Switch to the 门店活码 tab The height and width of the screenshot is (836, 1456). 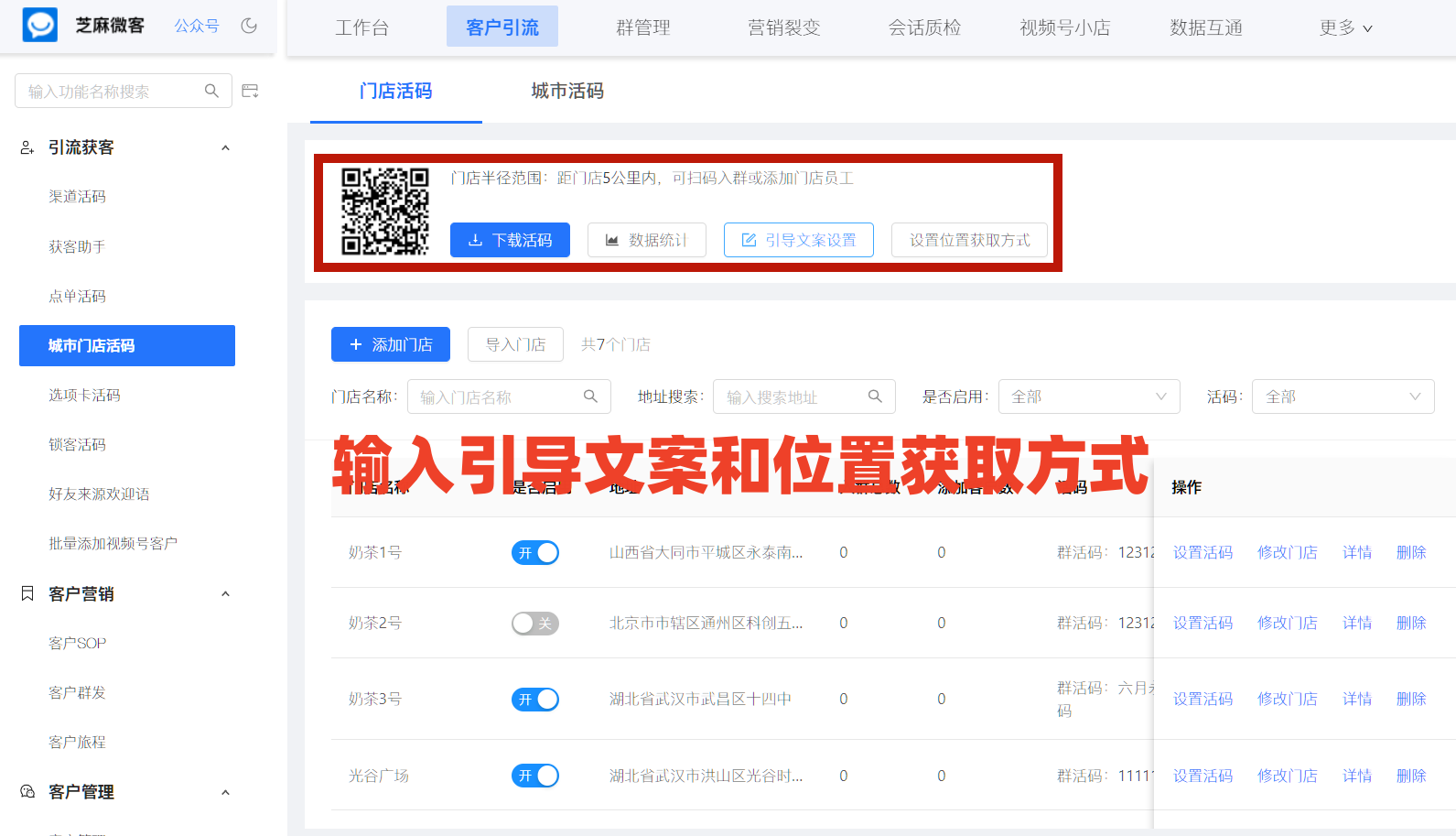pos(395,91)
